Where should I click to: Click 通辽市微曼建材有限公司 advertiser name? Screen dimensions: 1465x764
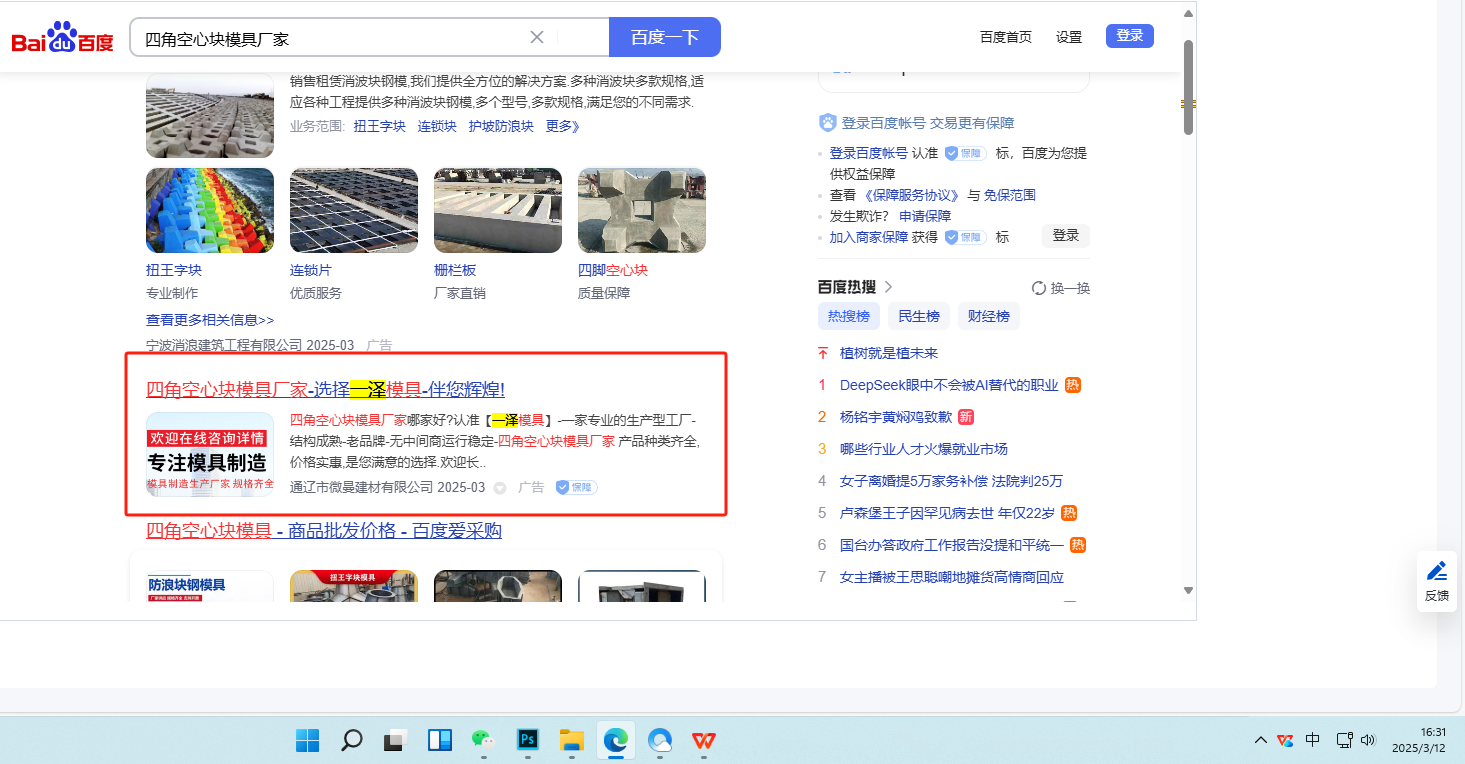[x=361, y=487]
